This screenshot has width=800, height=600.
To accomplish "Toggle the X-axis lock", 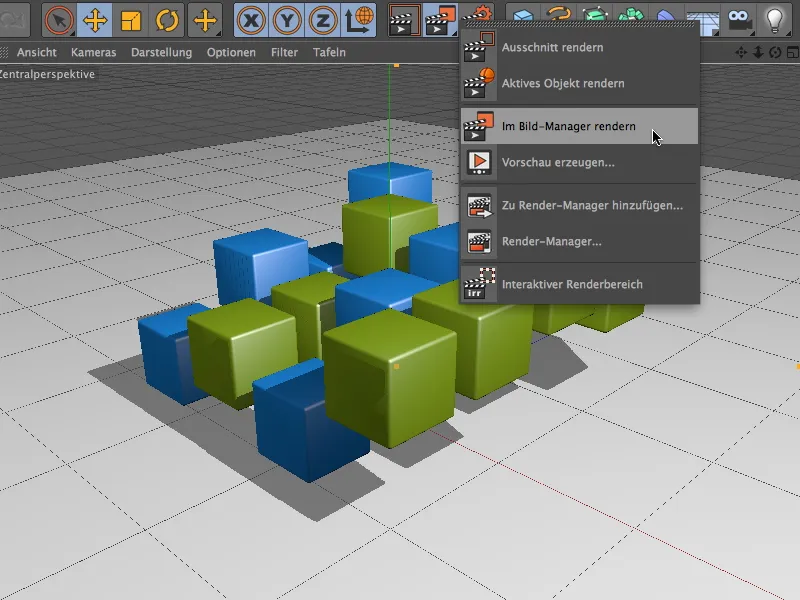I will (250, 16).
